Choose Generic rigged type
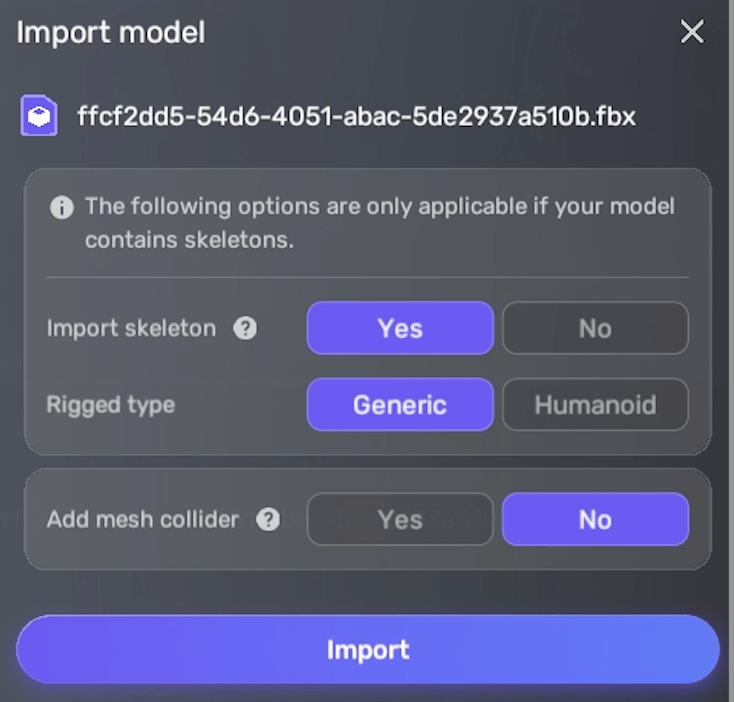 click(x=400, y=405)
